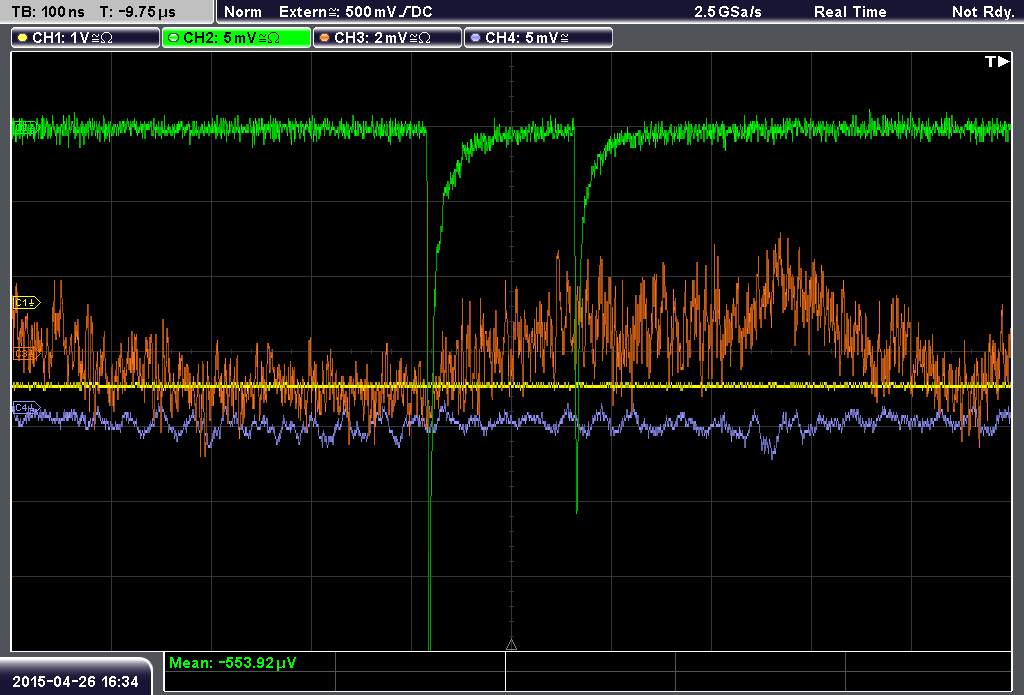Click the yellow dot in CH1 tab
The height and width of the screenshot is (695, 1024).
pyautogui.click(x=23, y=38)
